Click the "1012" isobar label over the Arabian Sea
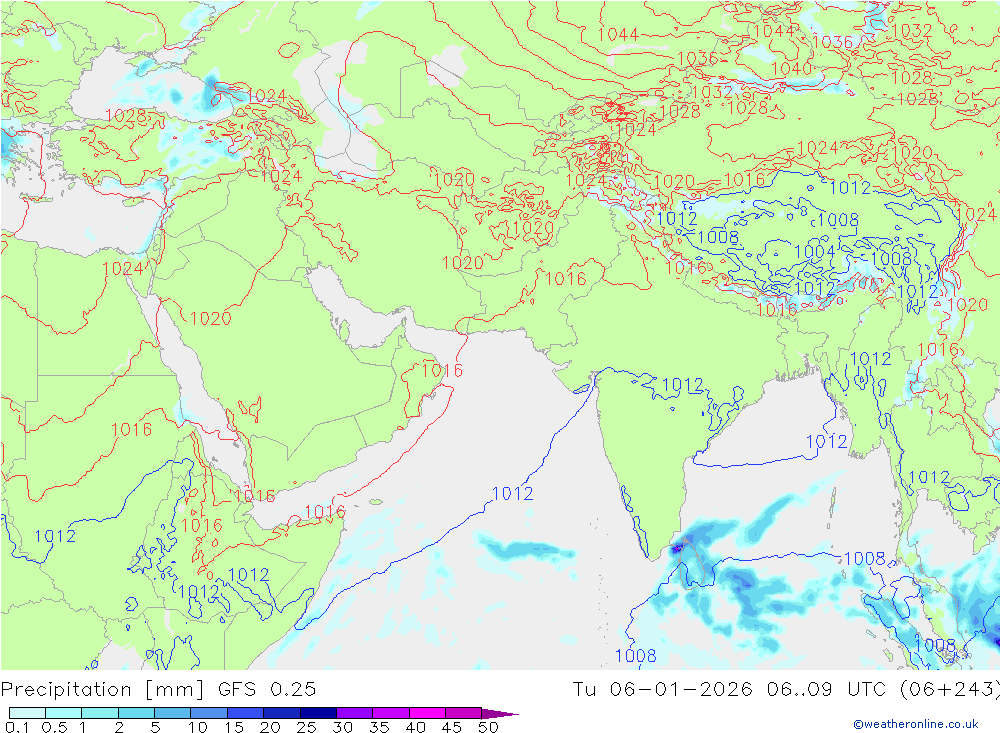Screen dimensions: 1000x733 [x=513, y=493]
